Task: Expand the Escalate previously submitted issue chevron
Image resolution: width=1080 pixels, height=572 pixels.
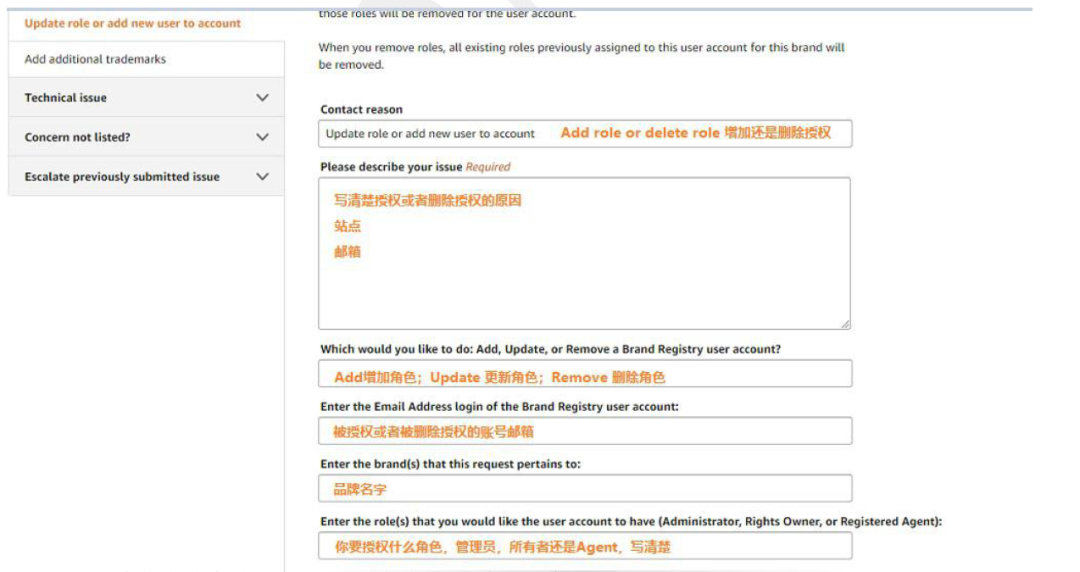Action: point(262,176)
